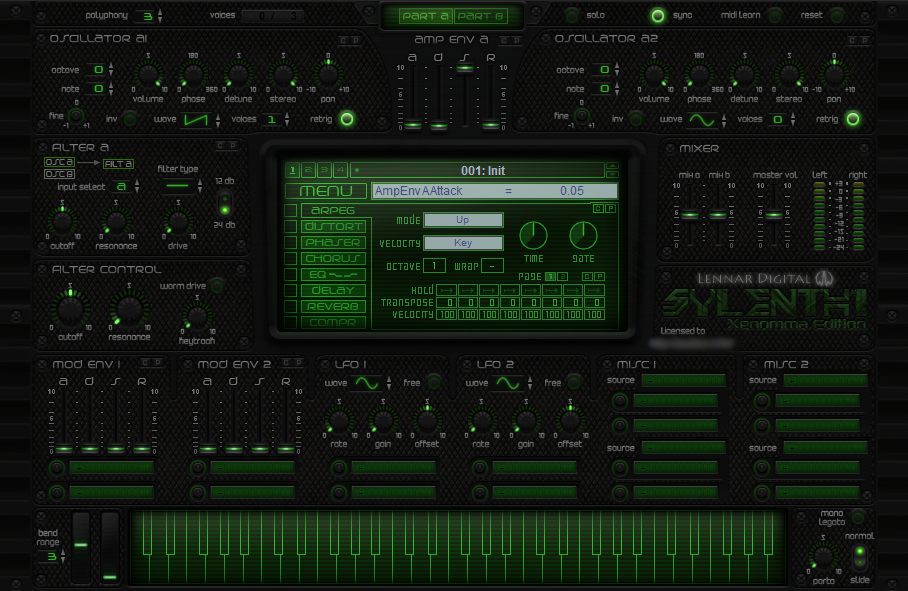908x591 pixels.
Task: Click arpeggiator page 2 button
Action: [562, 277]
